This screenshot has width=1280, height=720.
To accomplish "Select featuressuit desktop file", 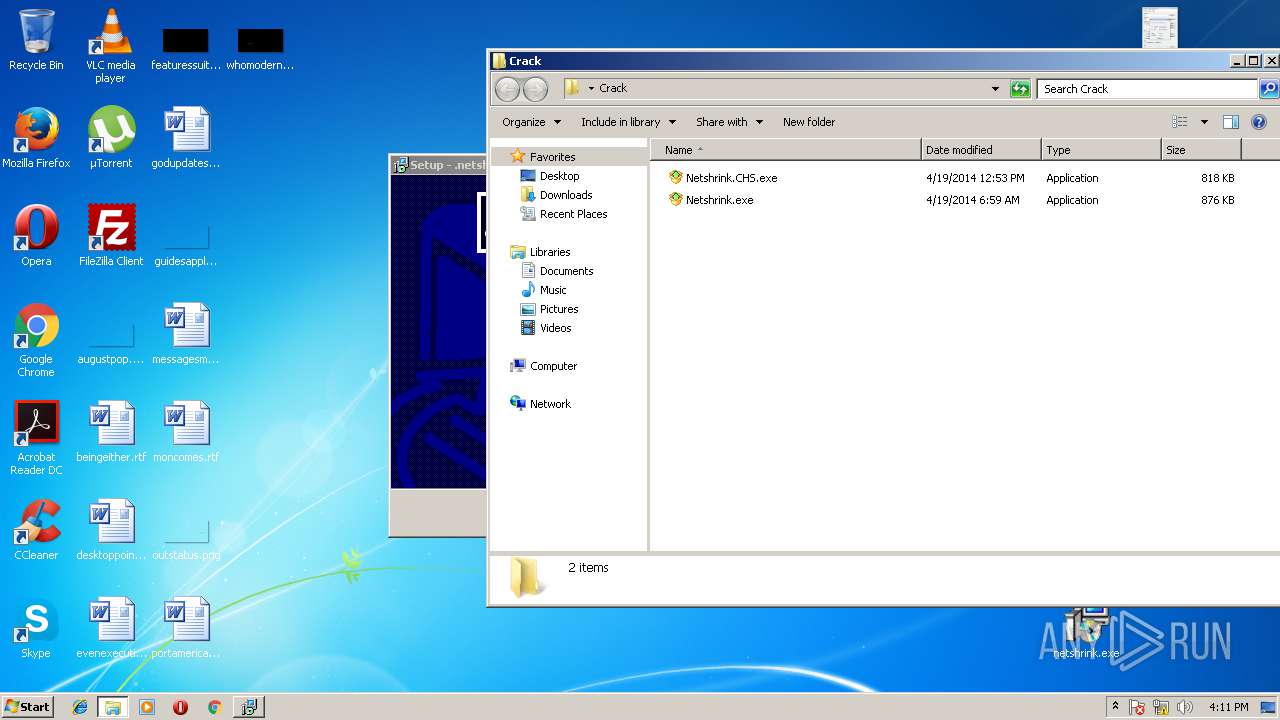I will pyautogui.click(x=185, y=48).
